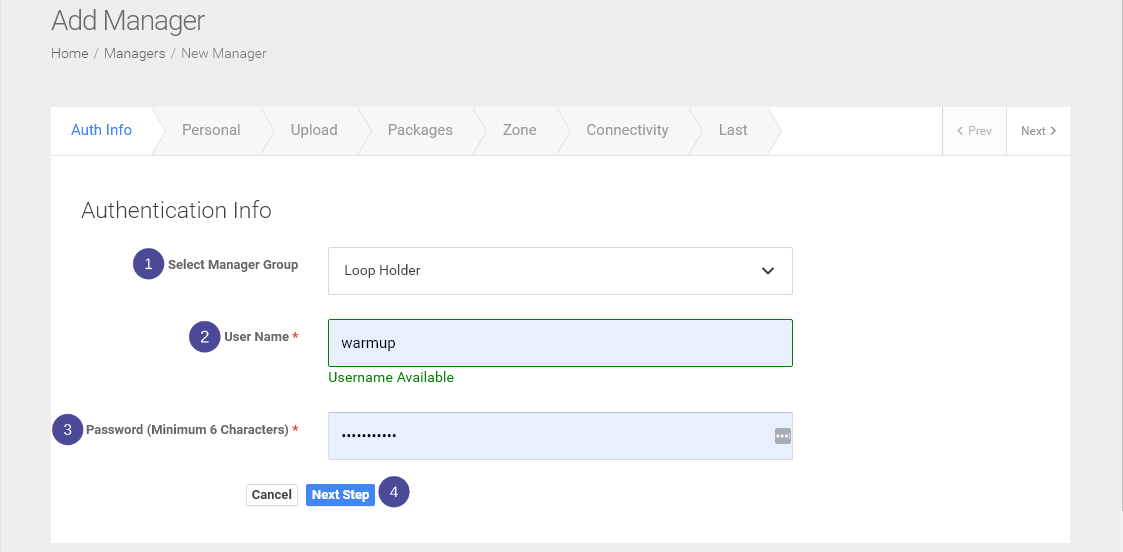Cancel adding the manager
Viewport: 1123px width, 552px height.
[271, 495]
